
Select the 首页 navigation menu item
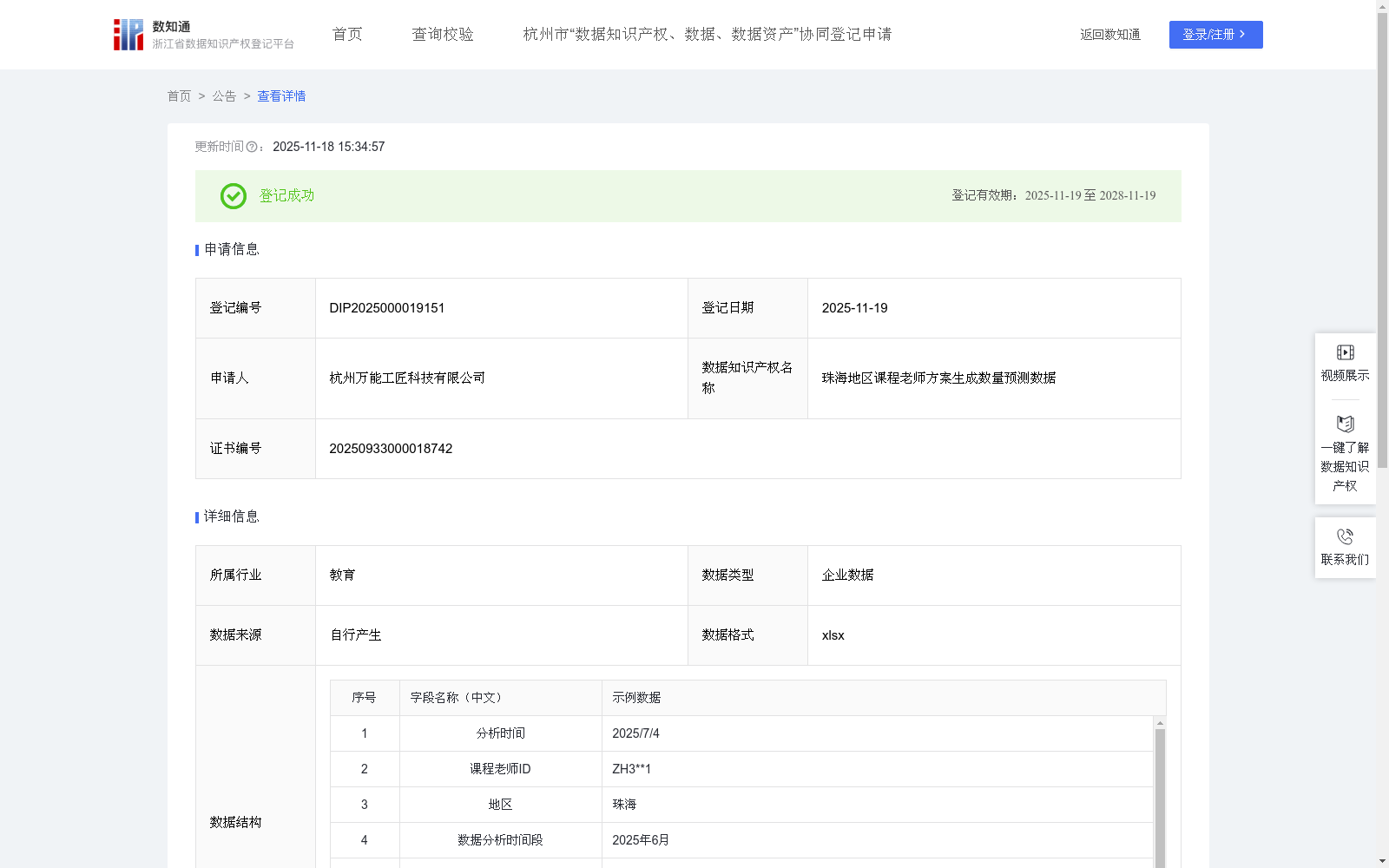point(346,34)
